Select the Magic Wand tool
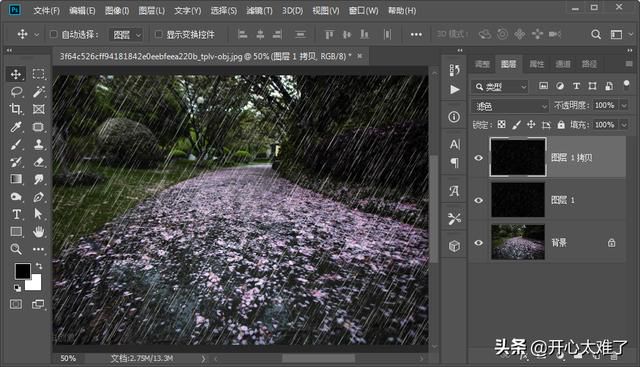 tap(38, 91)
